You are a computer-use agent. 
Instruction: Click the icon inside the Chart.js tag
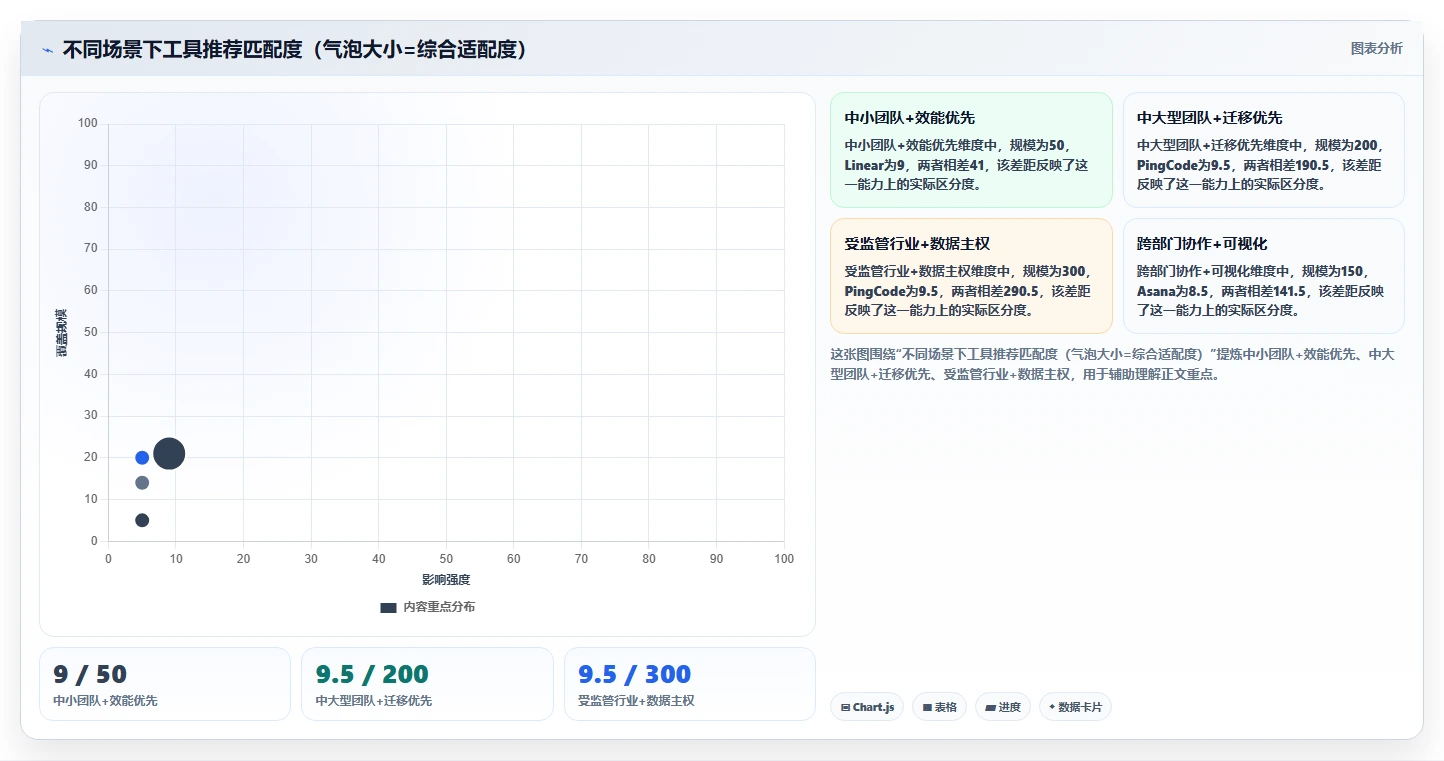click(x=846, y=707)
